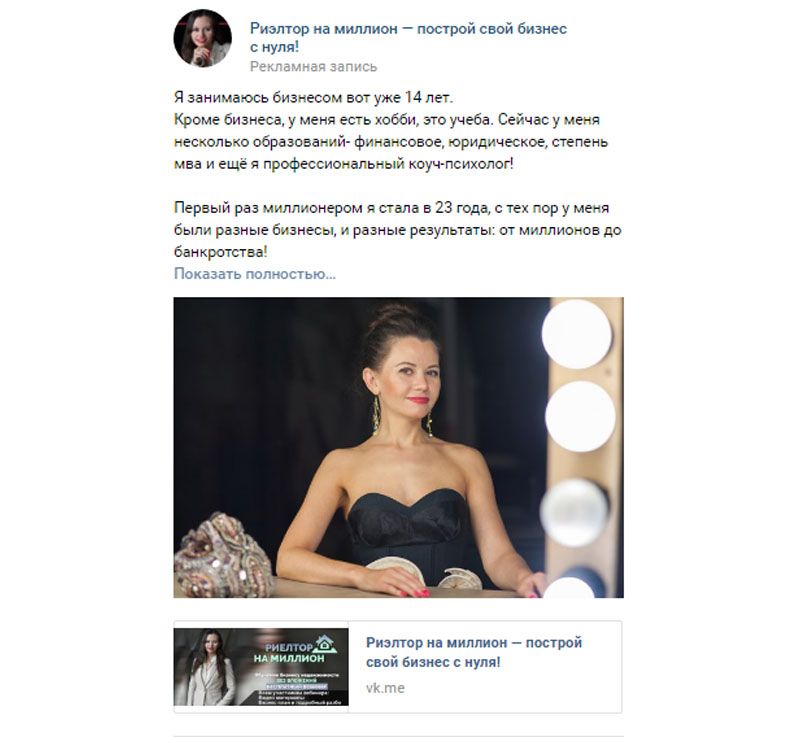The height and width of the screenshot is (737, 800).
Task: Click the 'Рекламная запись' ad label
Action: point(313,67)
